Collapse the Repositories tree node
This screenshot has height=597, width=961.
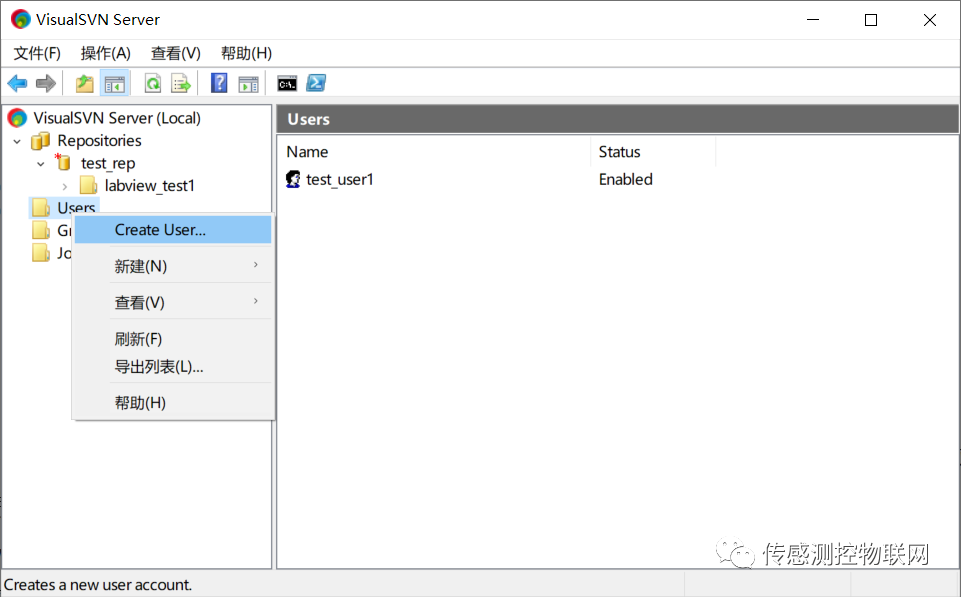pyautogui.click(x=17, y=142)
